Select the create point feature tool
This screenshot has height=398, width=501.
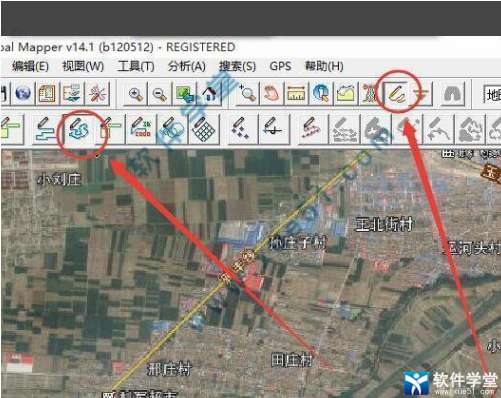coord(241,129)
